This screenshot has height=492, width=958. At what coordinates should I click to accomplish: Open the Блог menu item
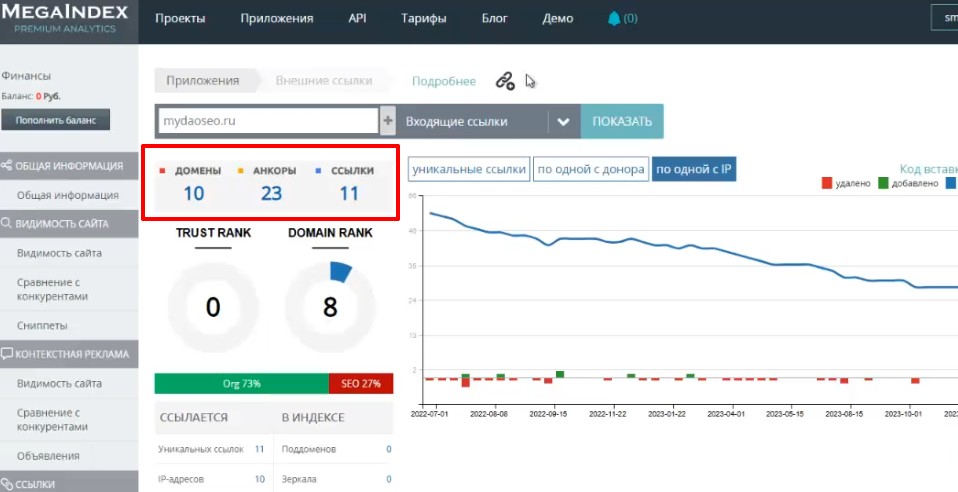pyautogui.click(x=495, y=18)
